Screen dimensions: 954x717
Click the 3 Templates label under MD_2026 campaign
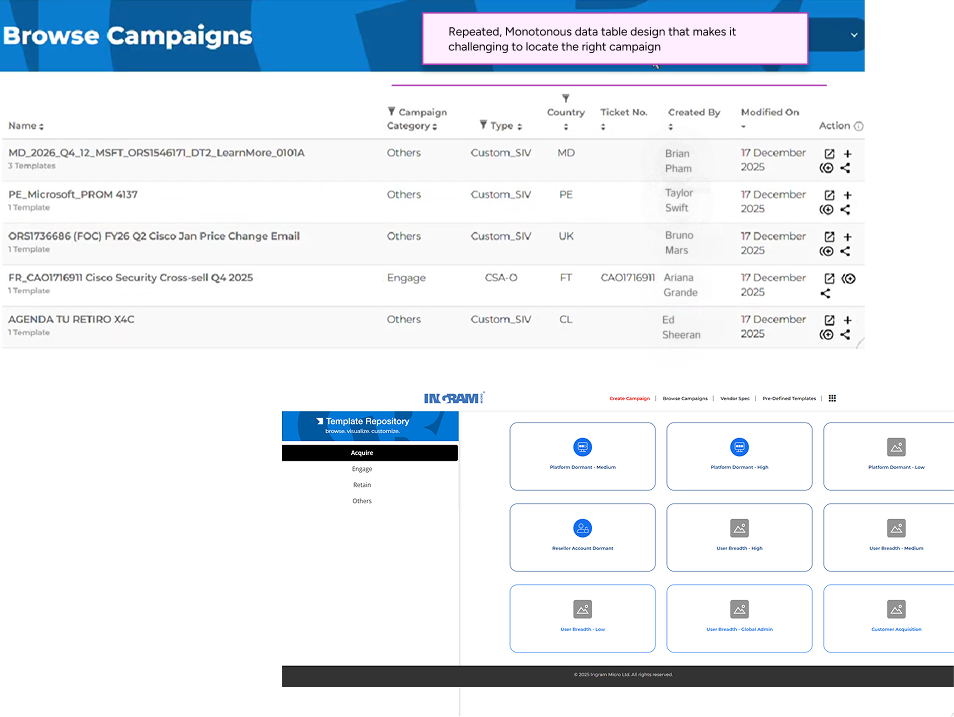[x=32, y=166]
